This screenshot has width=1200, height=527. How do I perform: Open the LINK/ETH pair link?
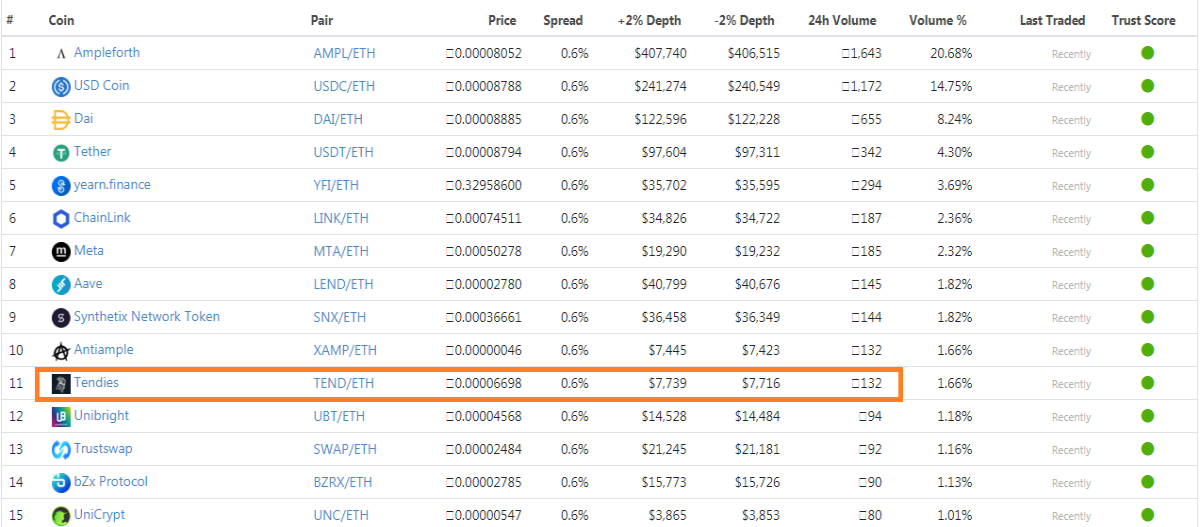340,219
